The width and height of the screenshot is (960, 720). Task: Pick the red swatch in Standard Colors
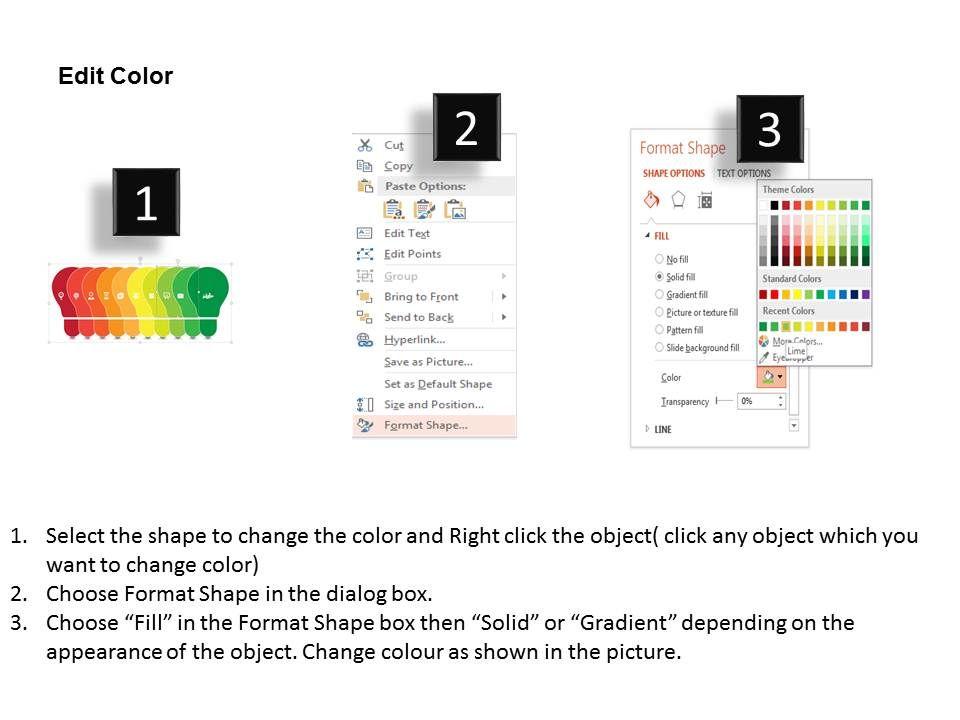pyautogui.click(x=775, y=294)
